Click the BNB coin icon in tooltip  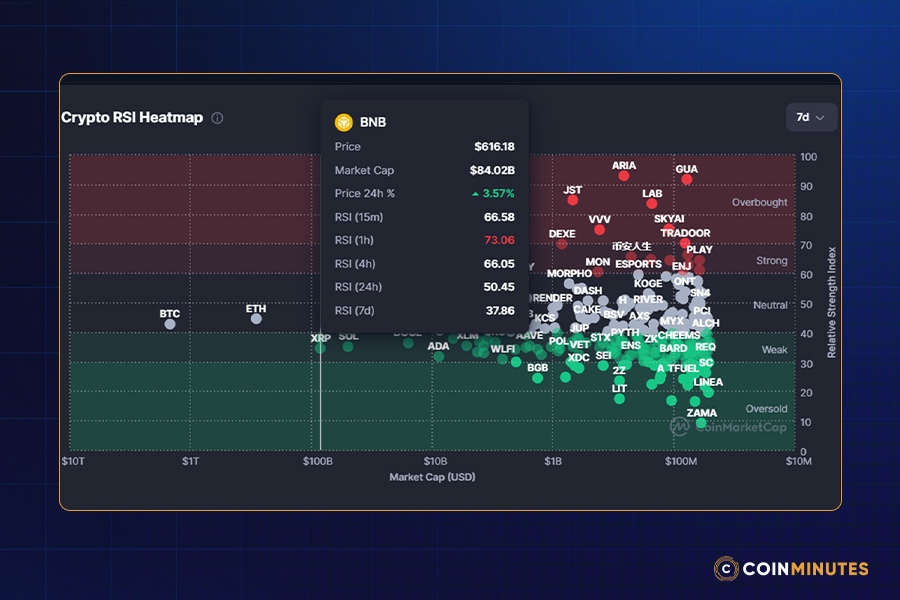coord(343,122)
